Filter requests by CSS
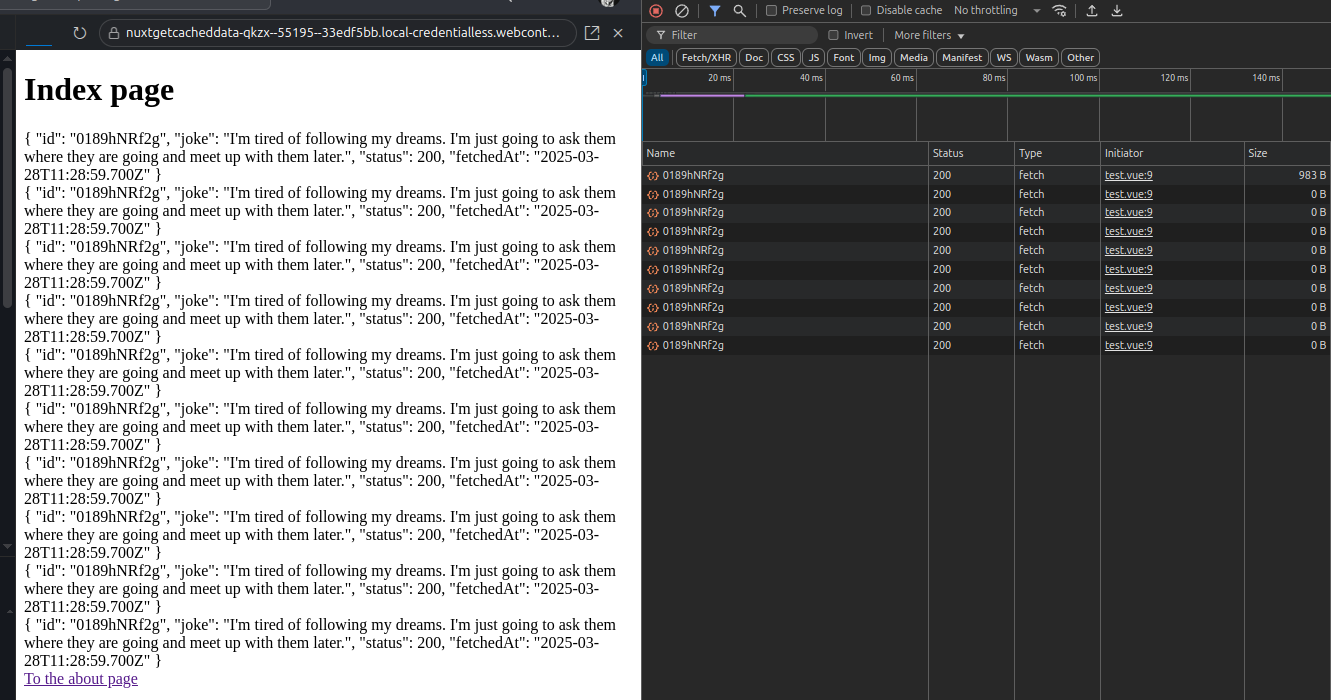Screen dimensions: 1331x700 pos(786,58)
